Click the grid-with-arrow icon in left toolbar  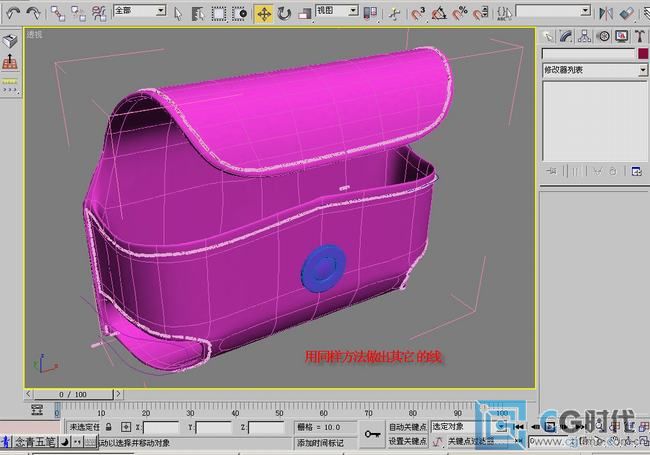[10, 62]
